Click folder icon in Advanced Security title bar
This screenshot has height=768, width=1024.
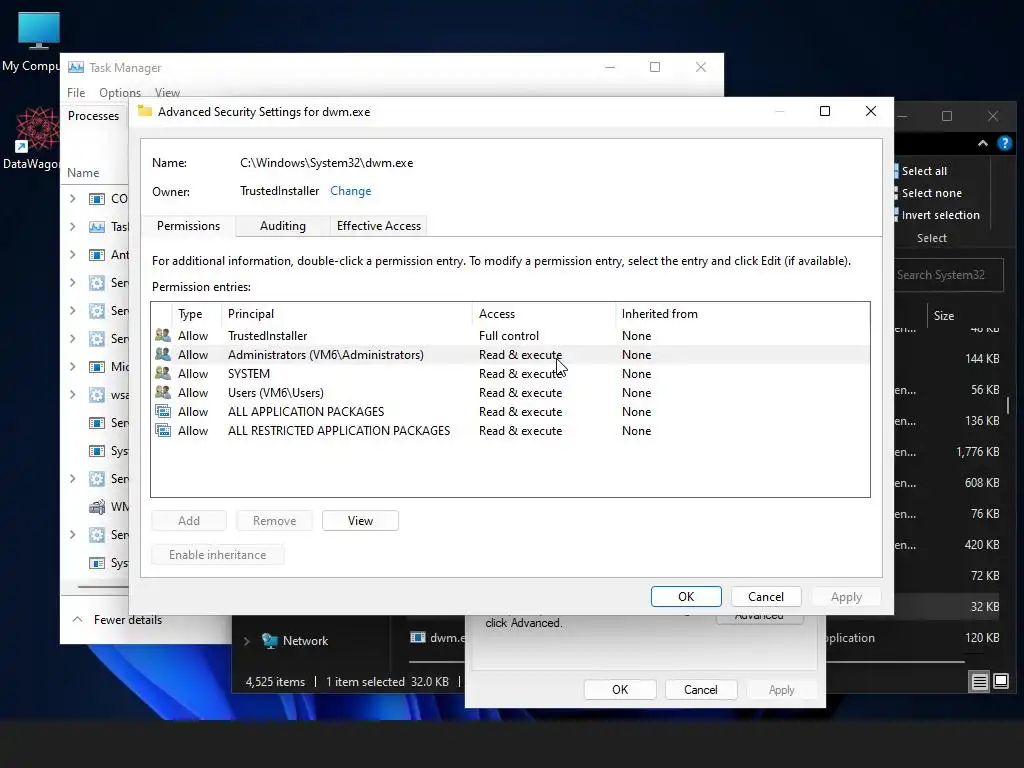coord(145,111)
